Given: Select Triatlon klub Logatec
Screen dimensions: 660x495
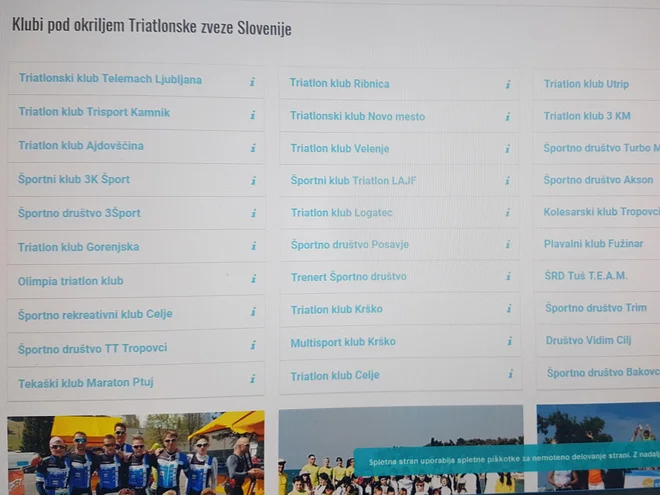Looking at the screenshot, I should (x=342, y=213).
